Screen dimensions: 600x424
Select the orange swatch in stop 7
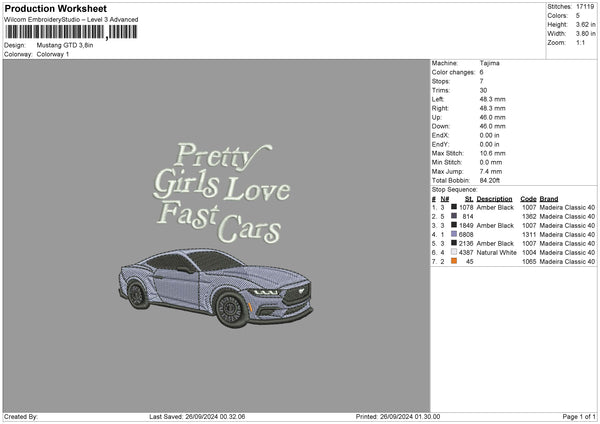pyautogui.click(x=454, y=261)
